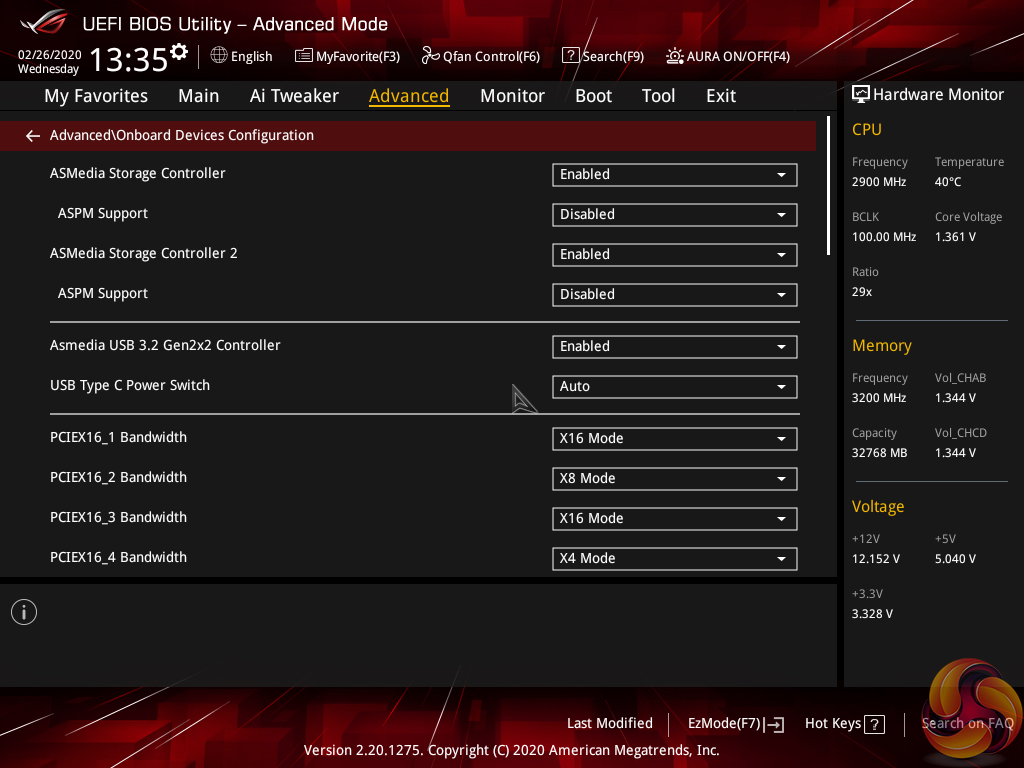Open PCIEX16_4 Bandwidth dropdown
The height and width of the screenshot is (768, 1024).
pos(674,558)
